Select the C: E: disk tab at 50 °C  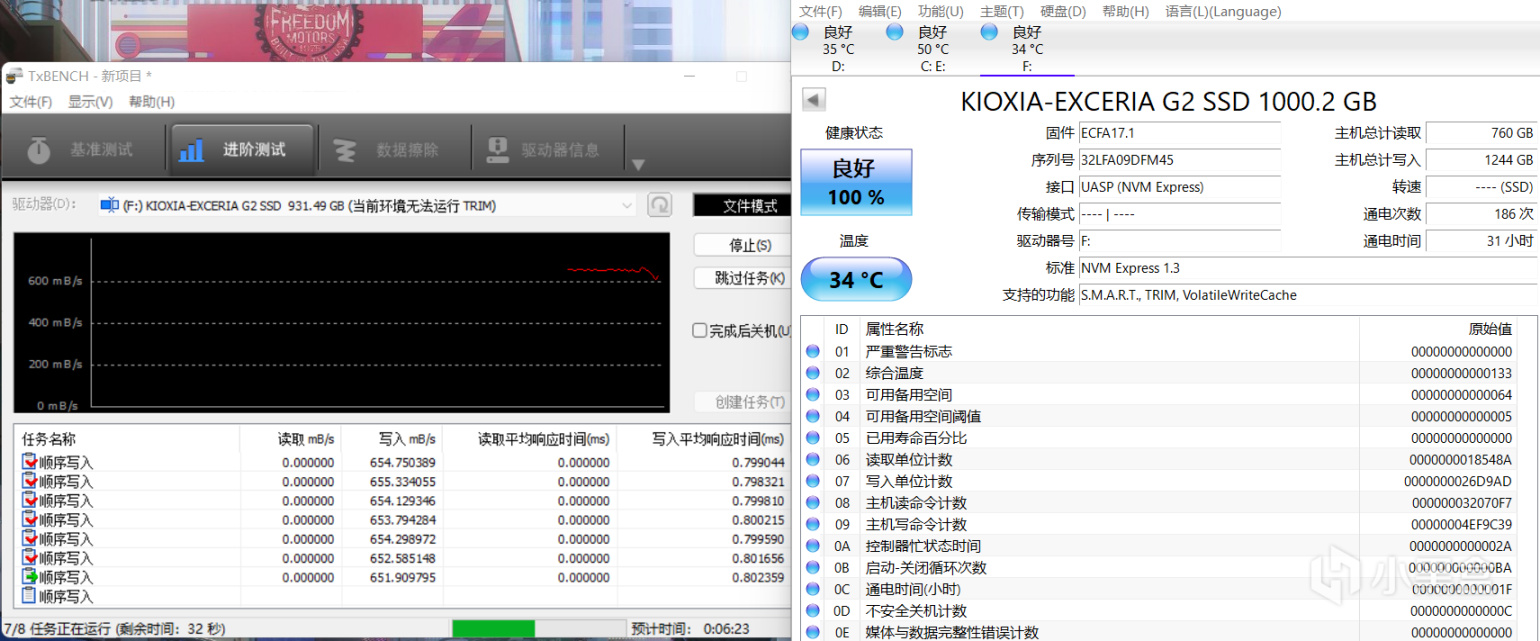click(932, 48)
